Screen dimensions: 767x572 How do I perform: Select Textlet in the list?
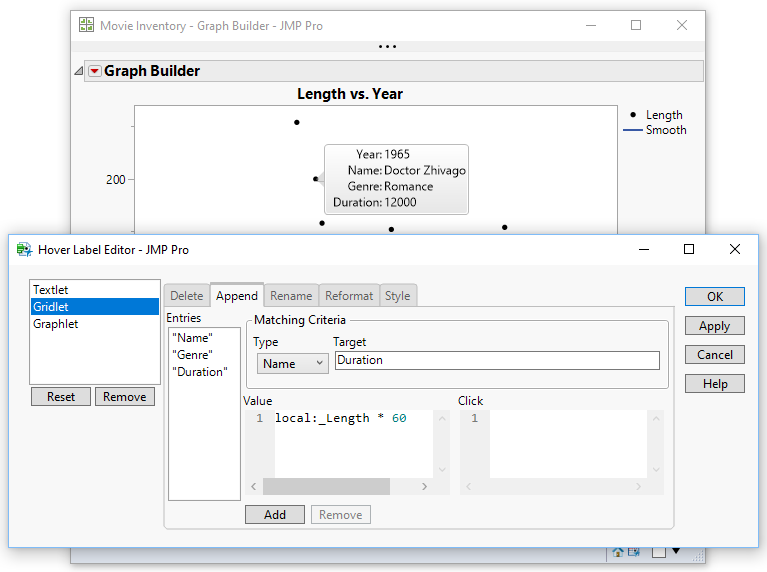(51, 290)
